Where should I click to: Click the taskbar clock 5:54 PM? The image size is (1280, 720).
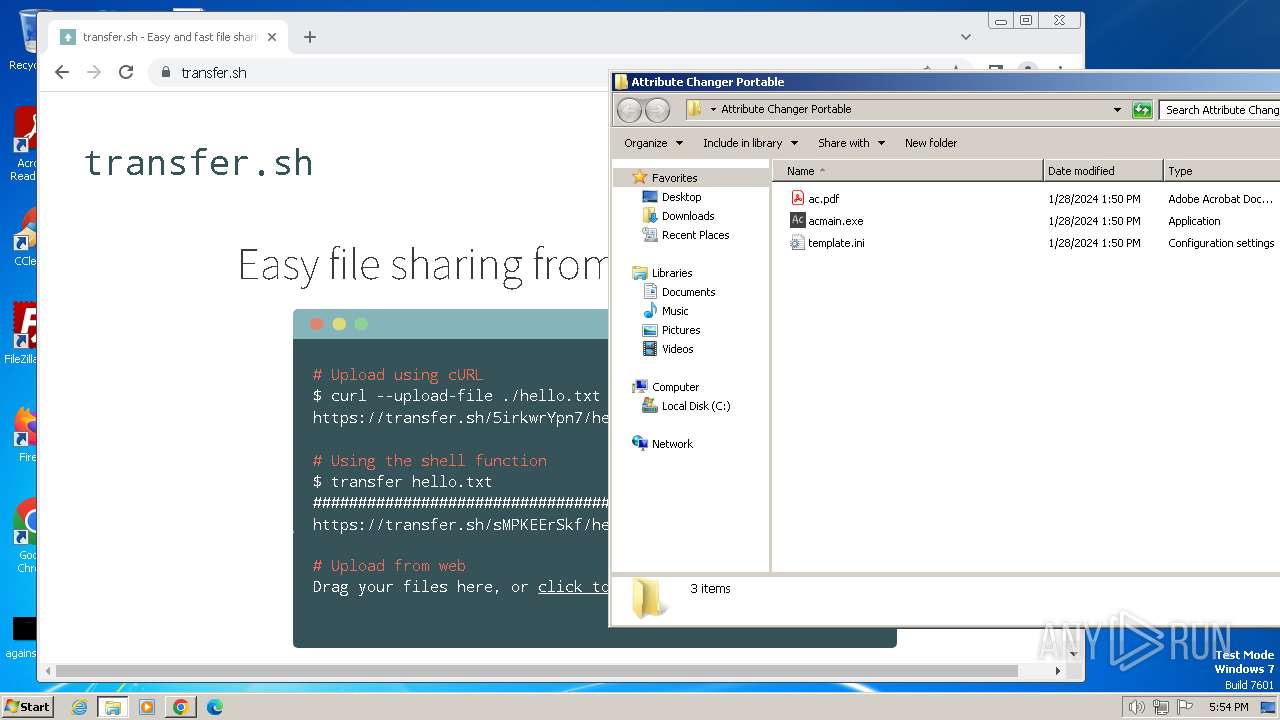pos(1228,707)
